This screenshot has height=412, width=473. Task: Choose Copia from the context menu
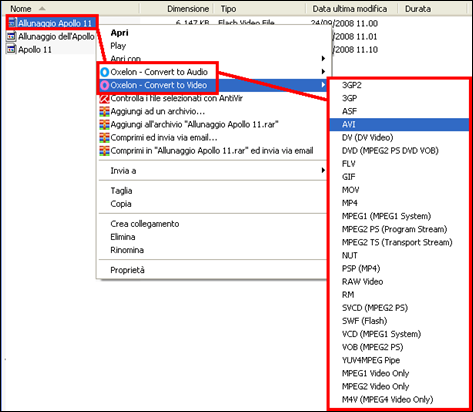[121, 204]
